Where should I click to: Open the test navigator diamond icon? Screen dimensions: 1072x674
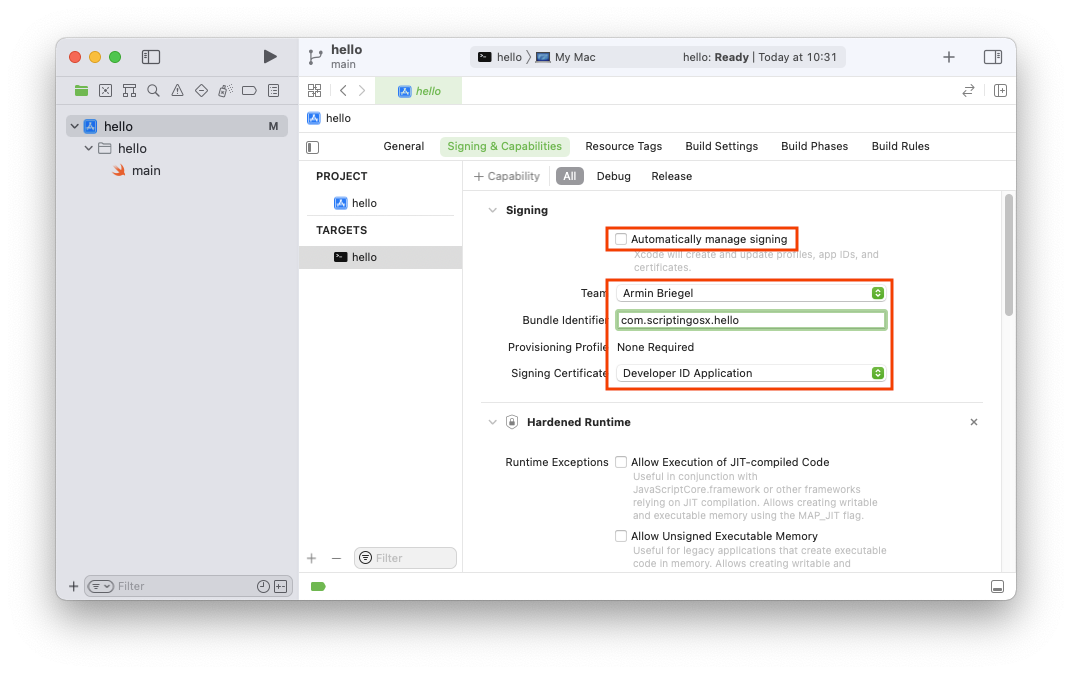click(201, 90)
